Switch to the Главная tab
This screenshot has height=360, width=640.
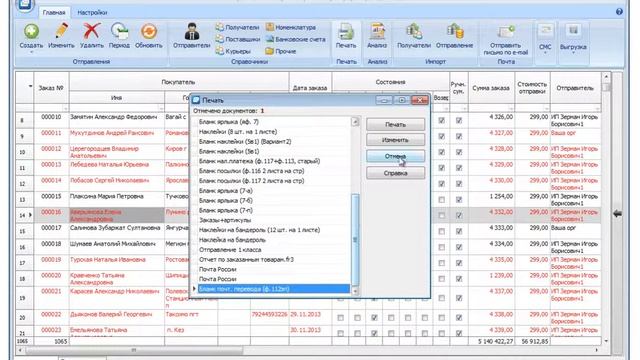point(54,13)
